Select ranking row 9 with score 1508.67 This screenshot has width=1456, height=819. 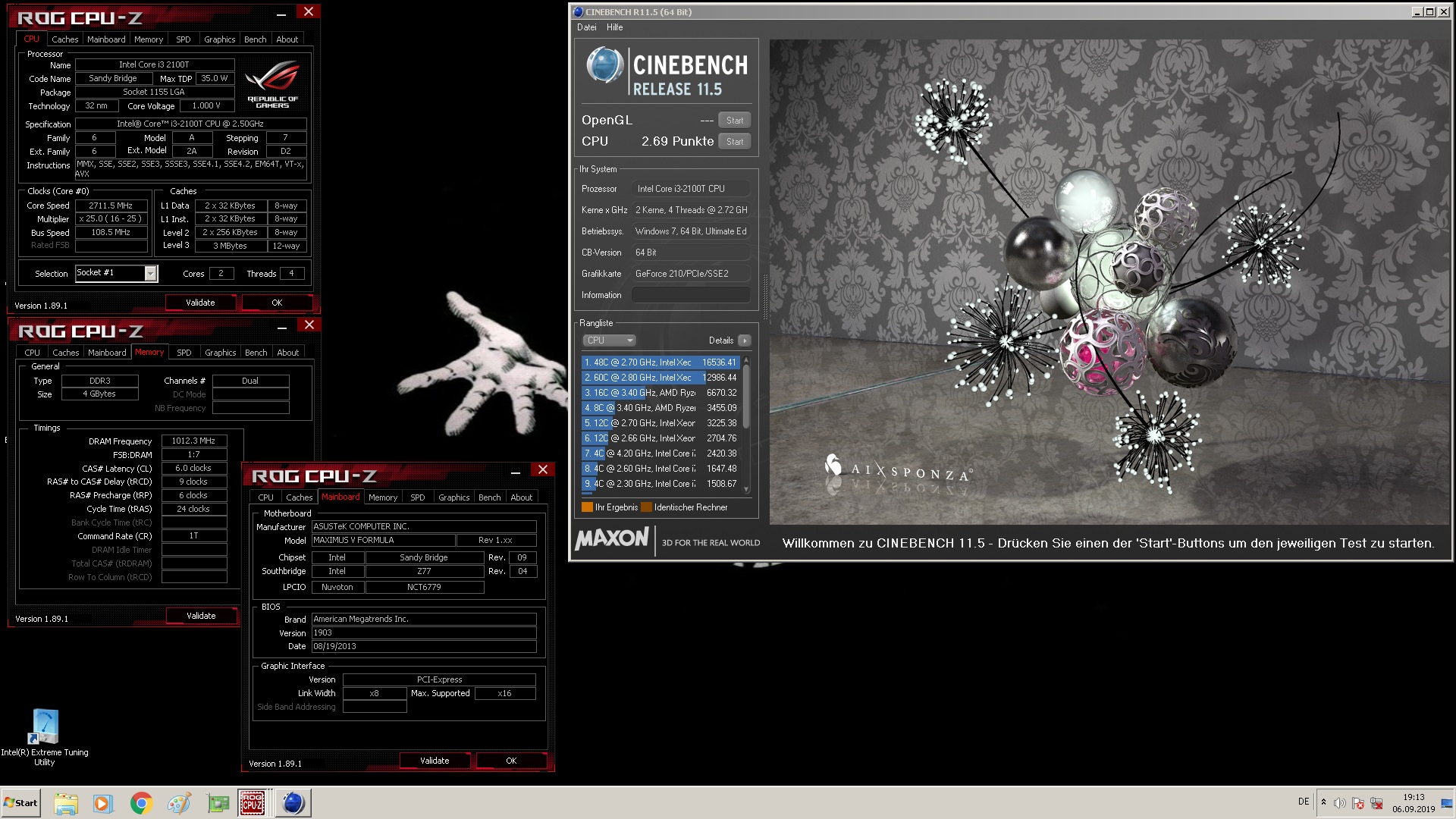click(660, 484)
